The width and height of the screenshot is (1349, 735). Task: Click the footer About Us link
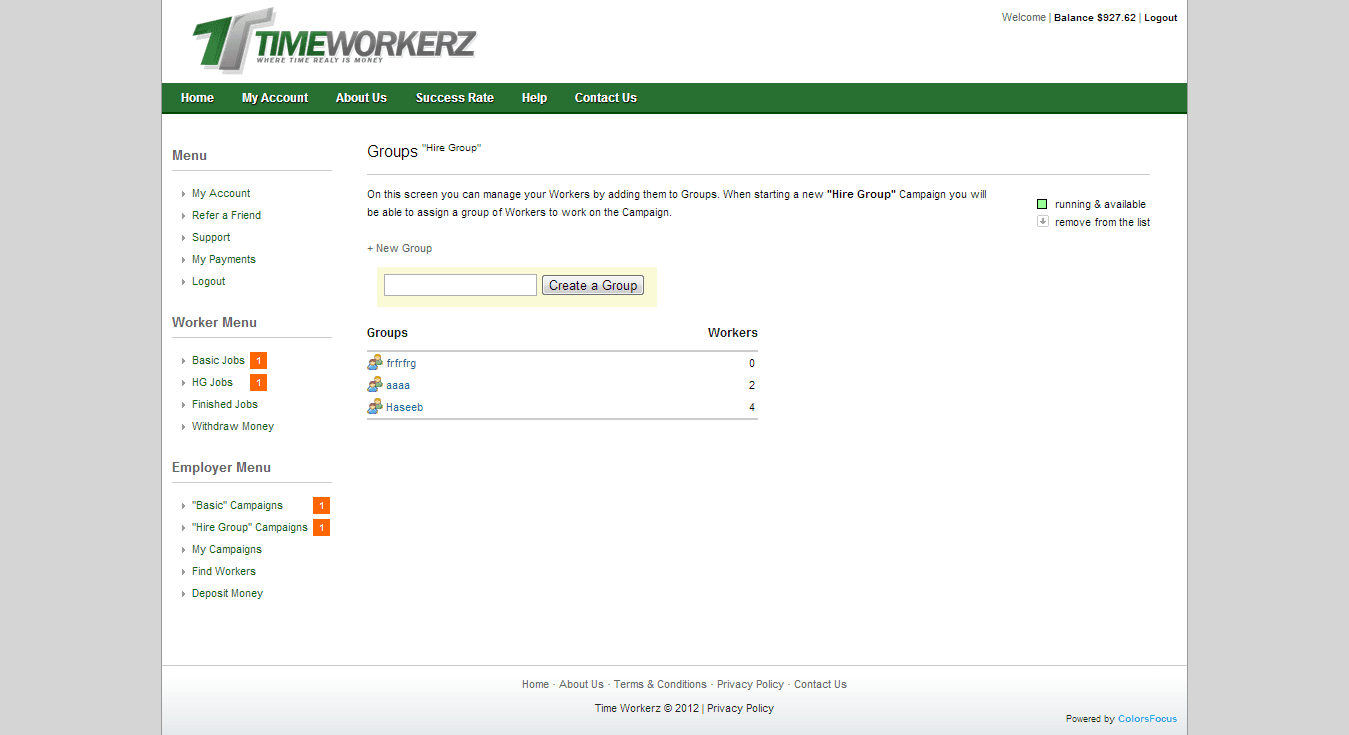[581, 684]
